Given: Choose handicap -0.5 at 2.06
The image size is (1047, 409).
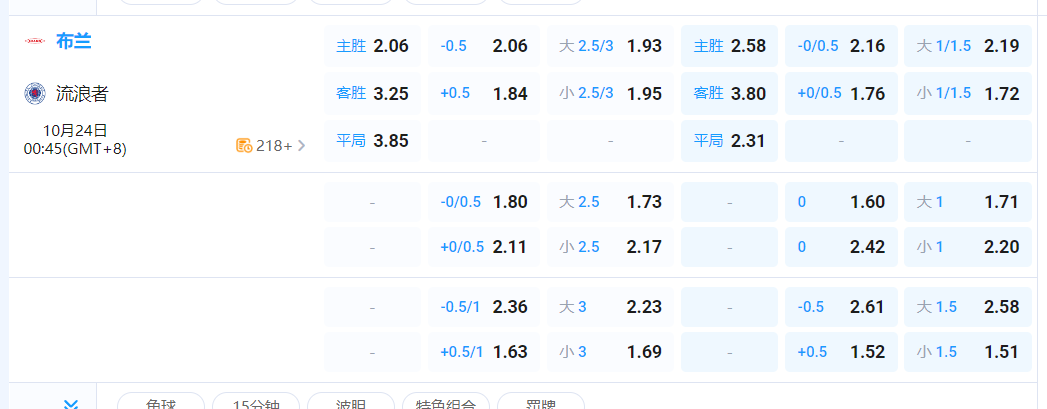Looking at the screenshot, I should (484, 46).
